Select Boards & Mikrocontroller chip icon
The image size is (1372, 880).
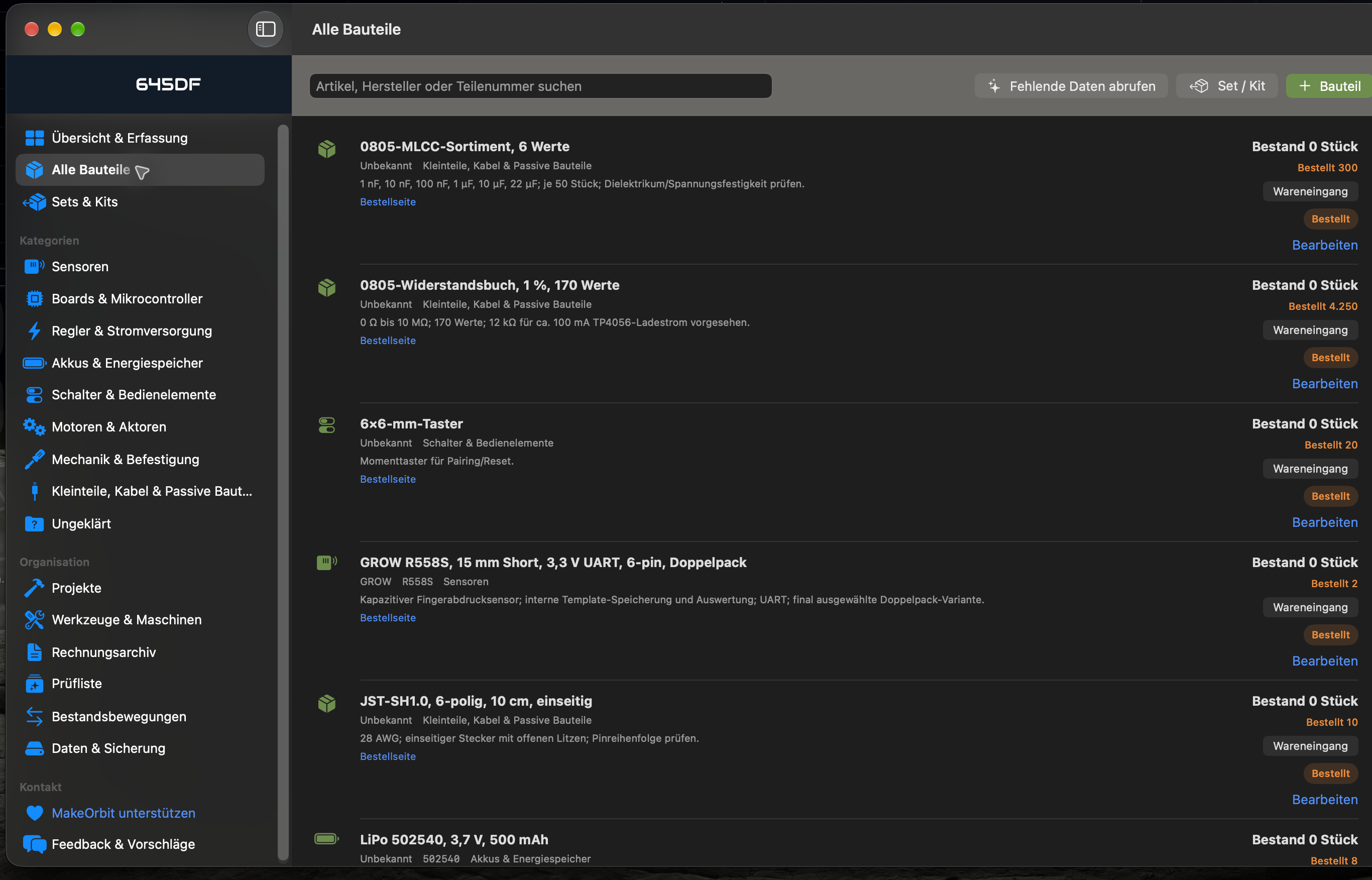coord(34,299)
